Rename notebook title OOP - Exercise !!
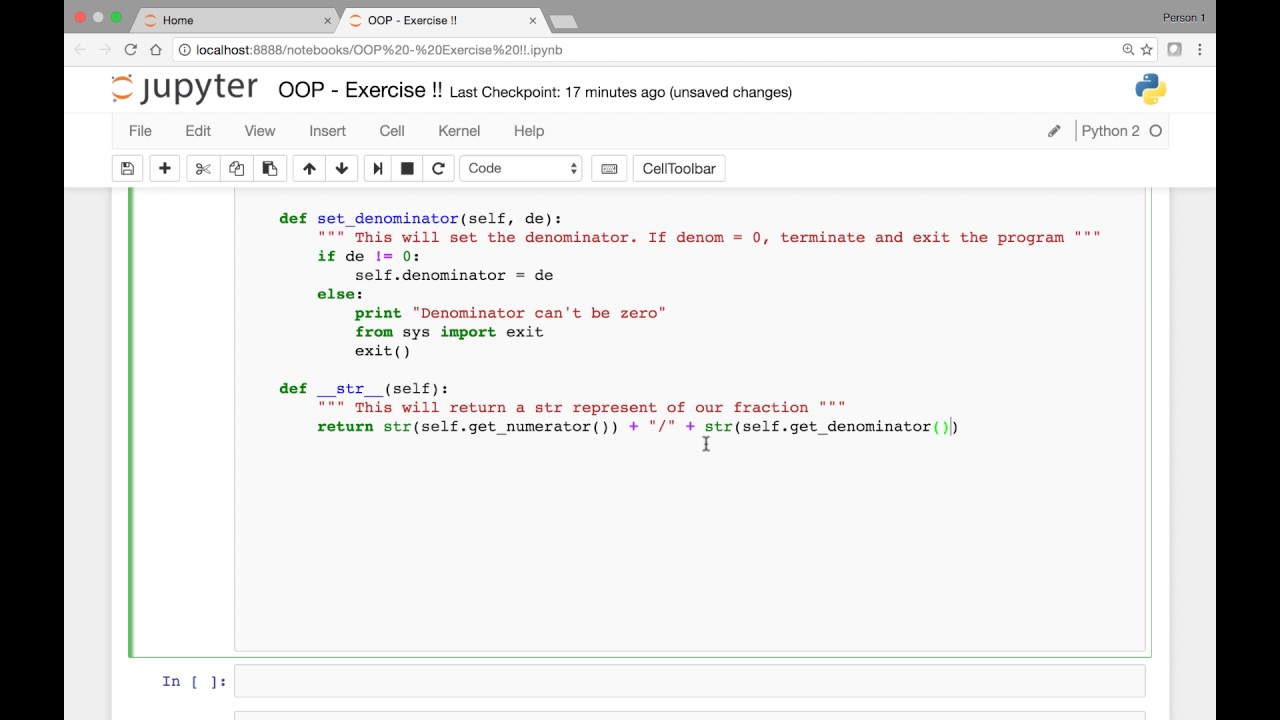 360,90
